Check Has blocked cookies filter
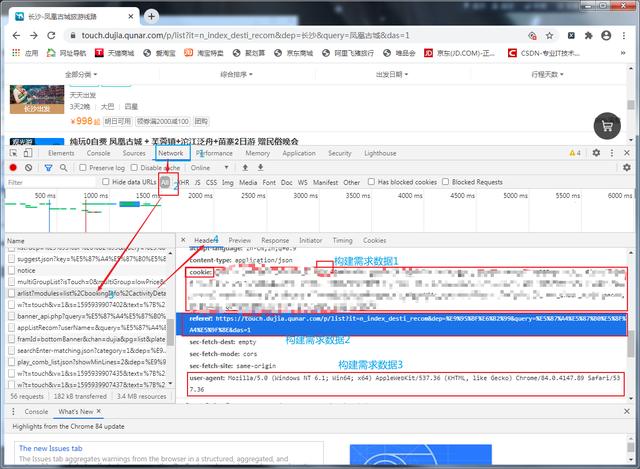The height and width of the screenshot is (469, 640). click(371, 182)
